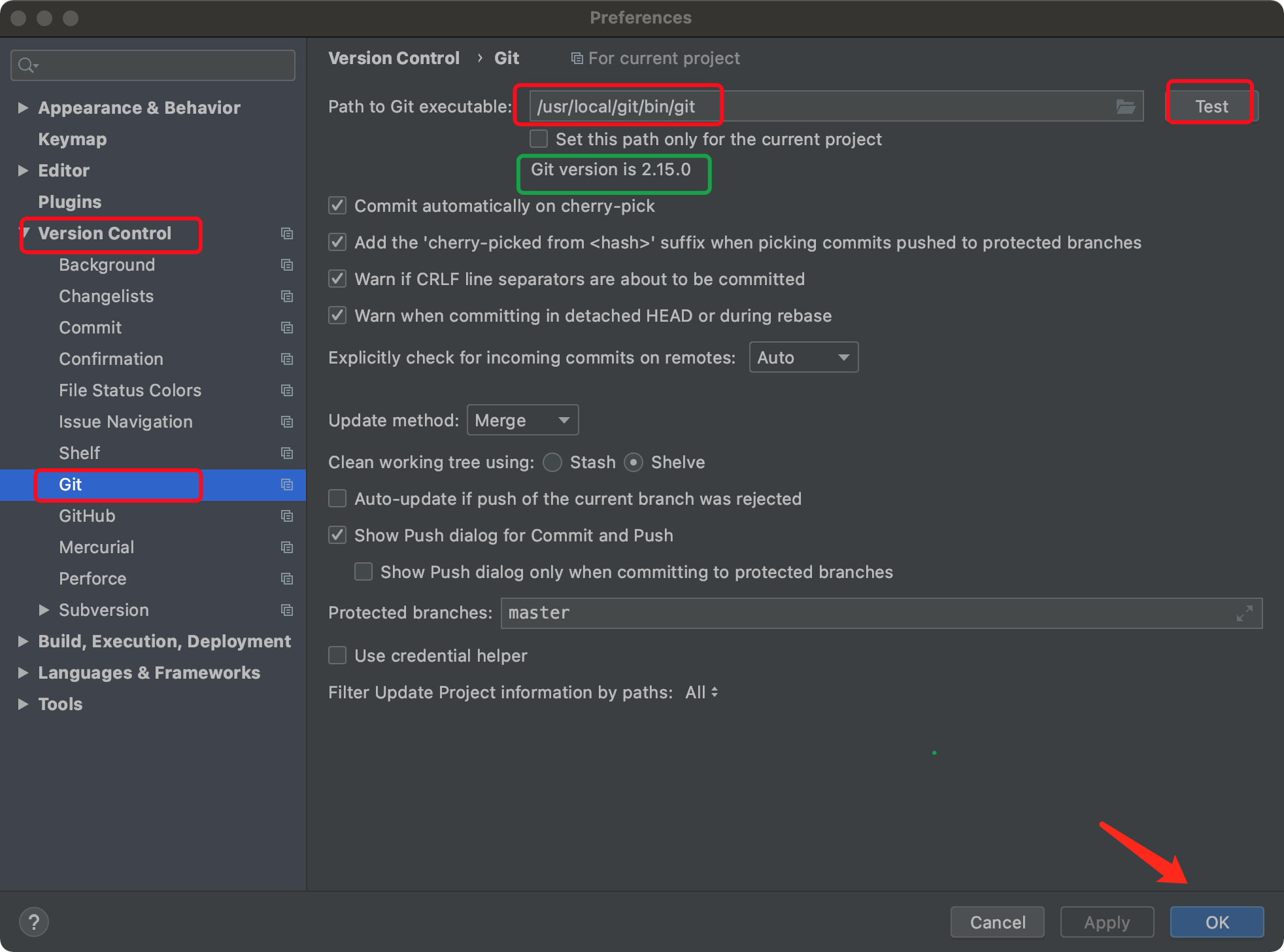Click project-level icon next to File Status Colors

pyautogui.click(x=286, y=390)
